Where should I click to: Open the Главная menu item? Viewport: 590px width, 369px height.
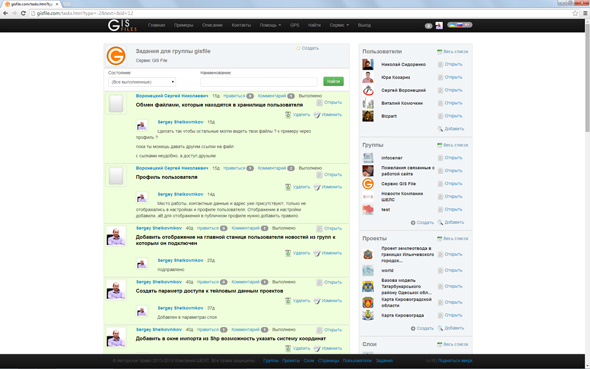click(157, 25)
